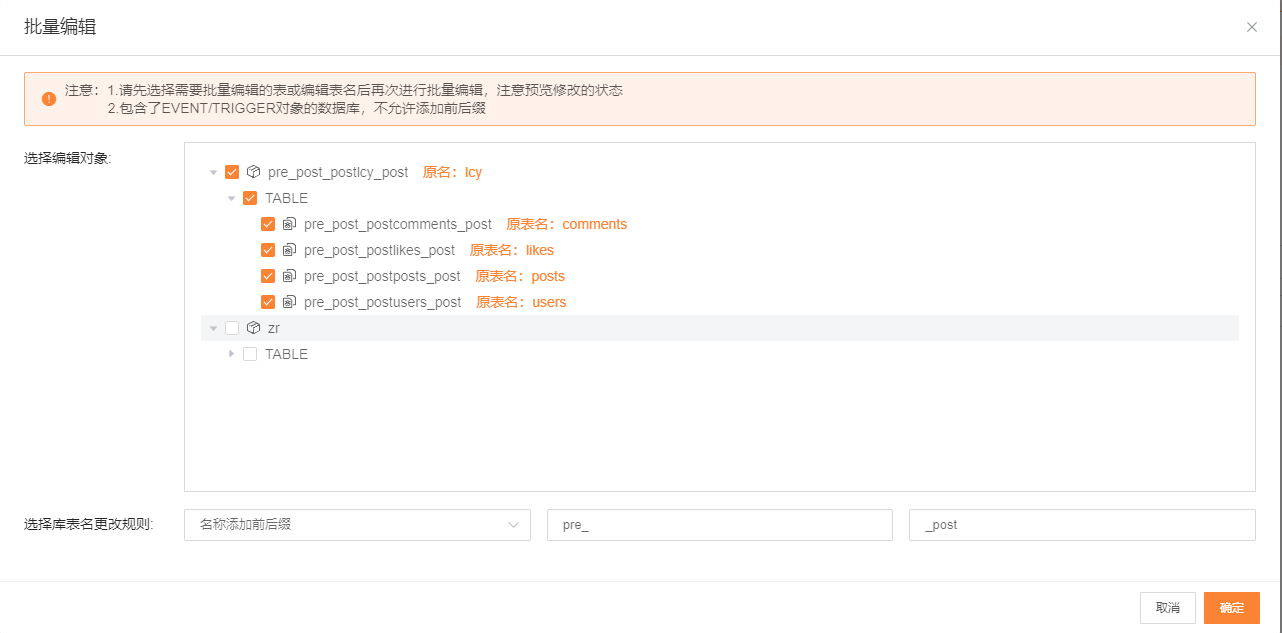Click the table icon next to pre_post_postposts_post
Image resolution: width=1282 pixels, height=633 pixels.
[x=289, y=276]
